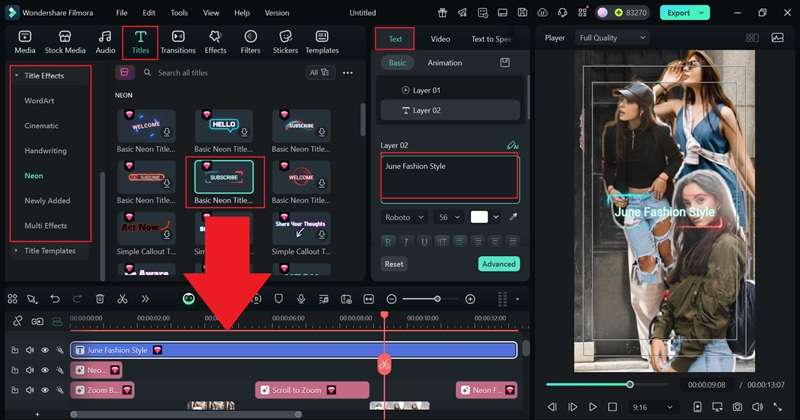
Task: Open the Stock Media library
Action: (x=65, y=42)
